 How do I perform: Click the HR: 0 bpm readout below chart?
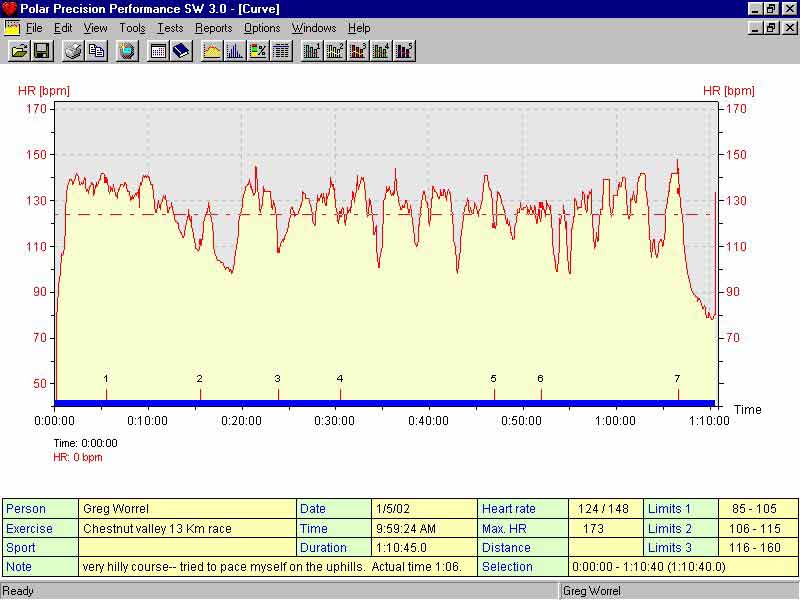tap(78, 457)
